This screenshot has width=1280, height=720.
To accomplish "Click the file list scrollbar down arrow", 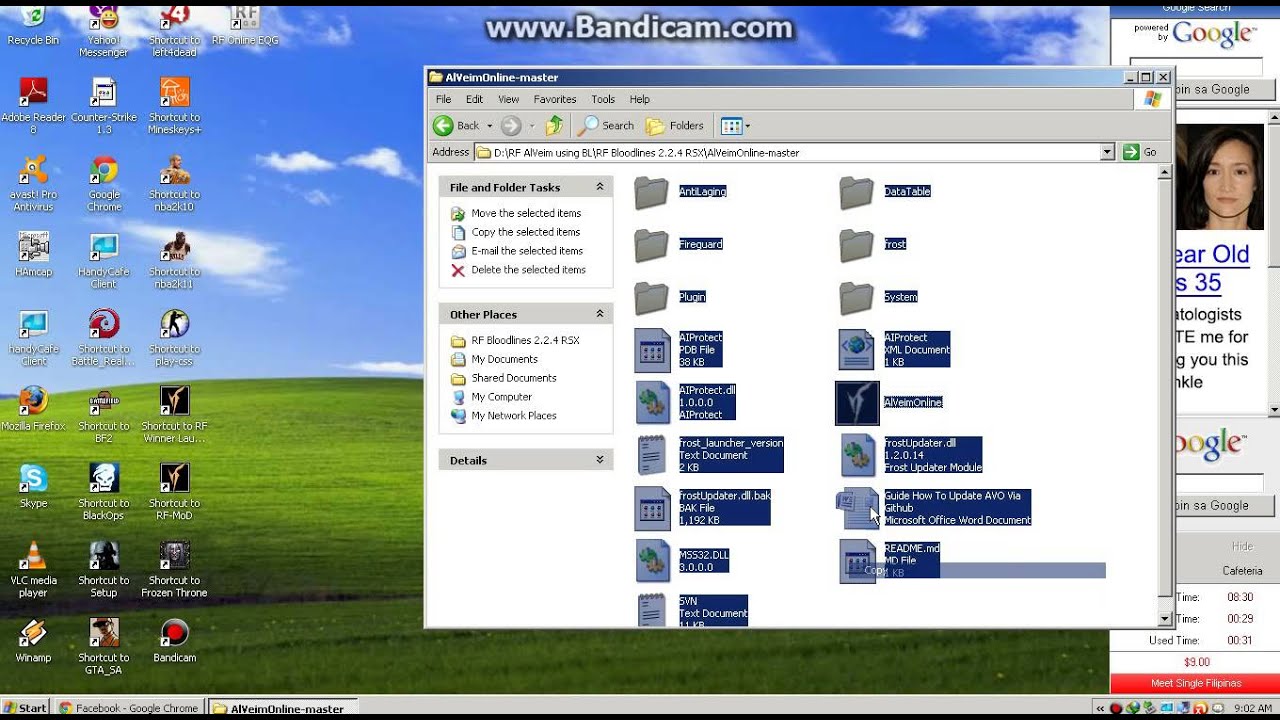I will 1164,620.
